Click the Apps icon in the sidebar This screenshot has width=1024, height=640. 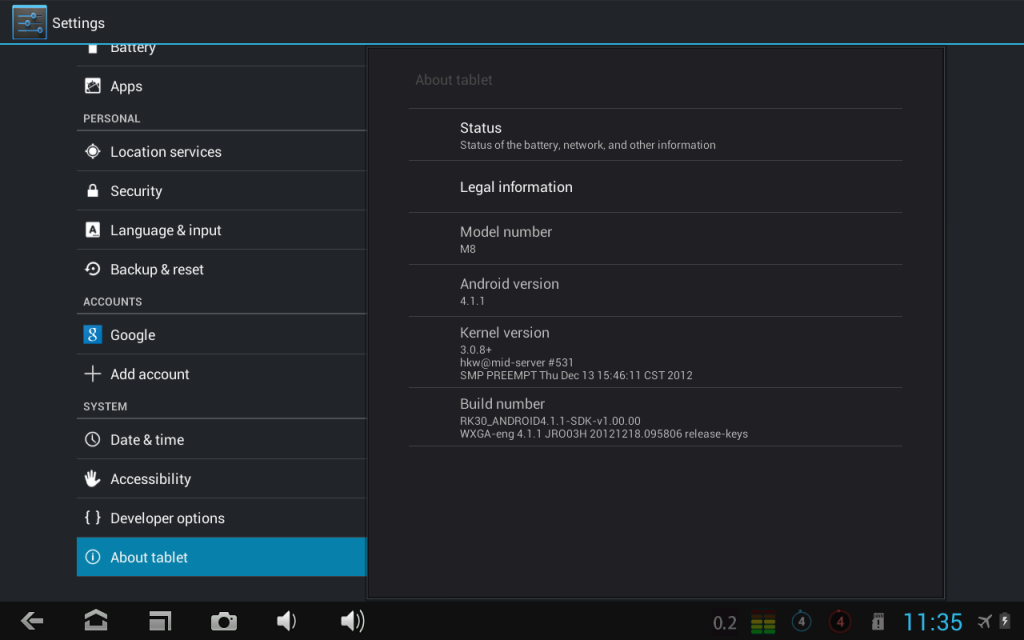[x=93, y=86]
